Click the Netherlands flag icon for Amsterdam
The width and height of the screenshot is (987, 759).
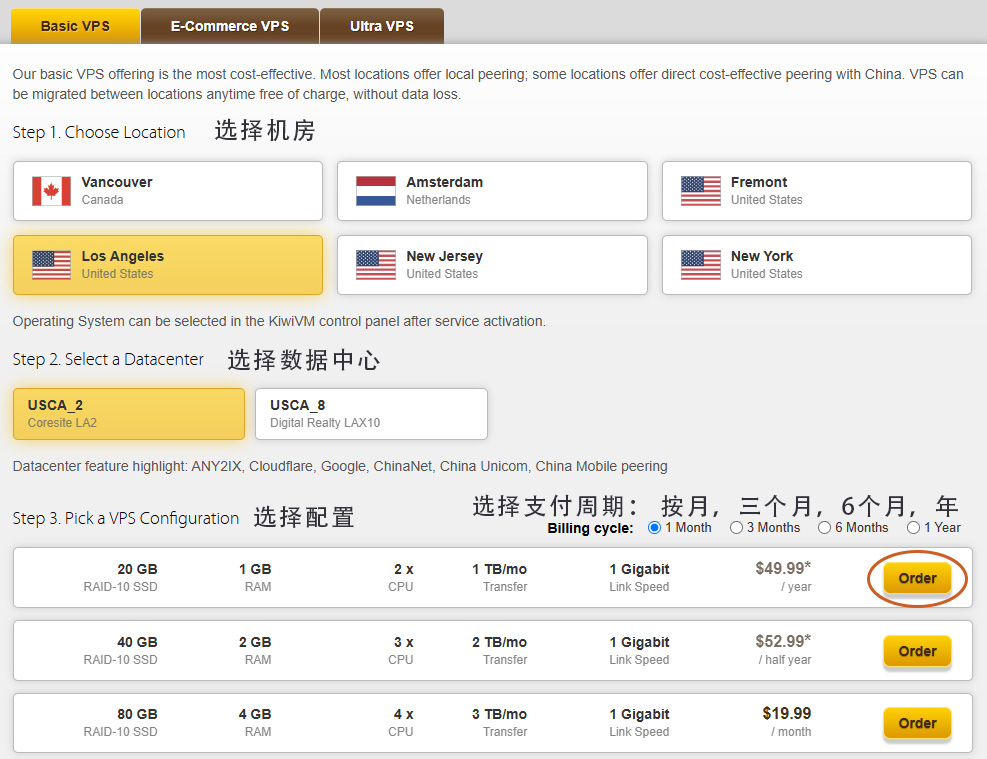click(x=376, y=191)
